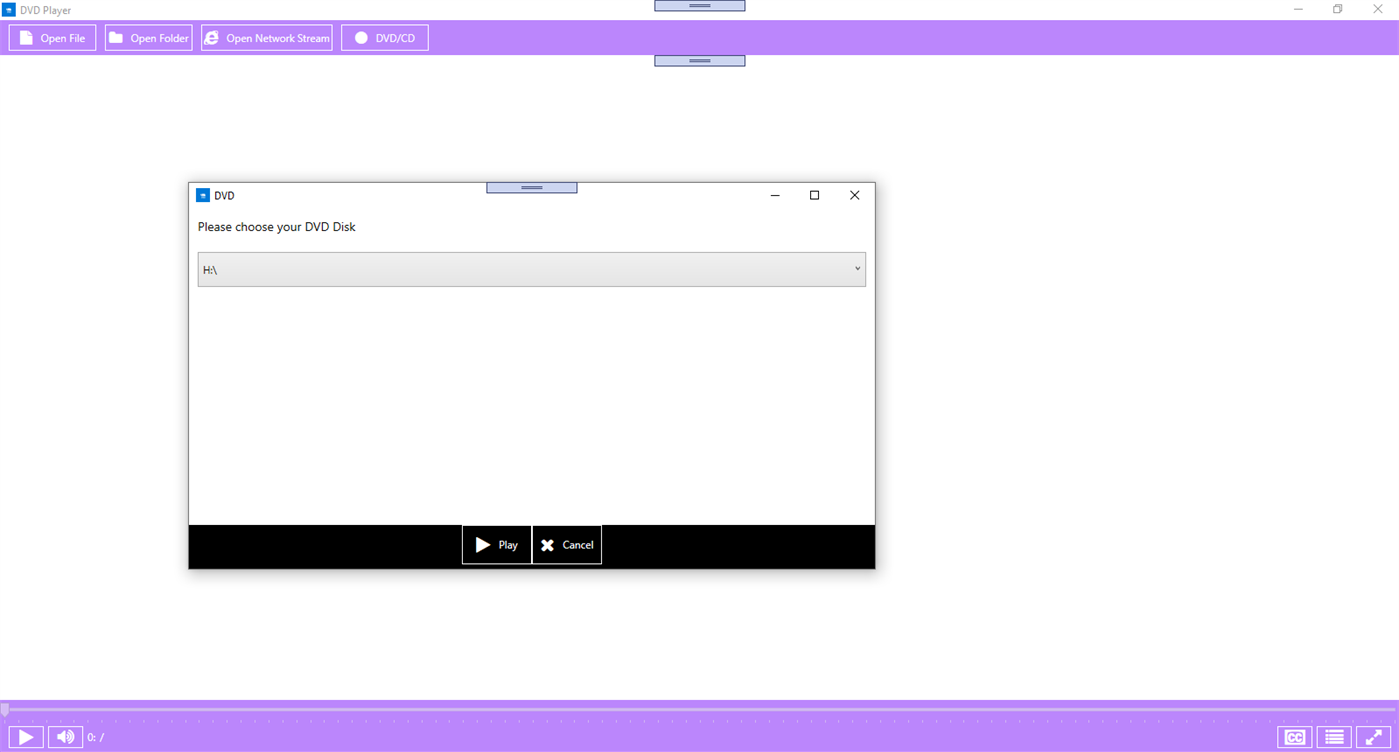Image resolution: width=1399 pixels, height=752 pixels.
Task: Toggle closed captions with the CC icon
Action: pyautogui.click(x=1292, y=736)
